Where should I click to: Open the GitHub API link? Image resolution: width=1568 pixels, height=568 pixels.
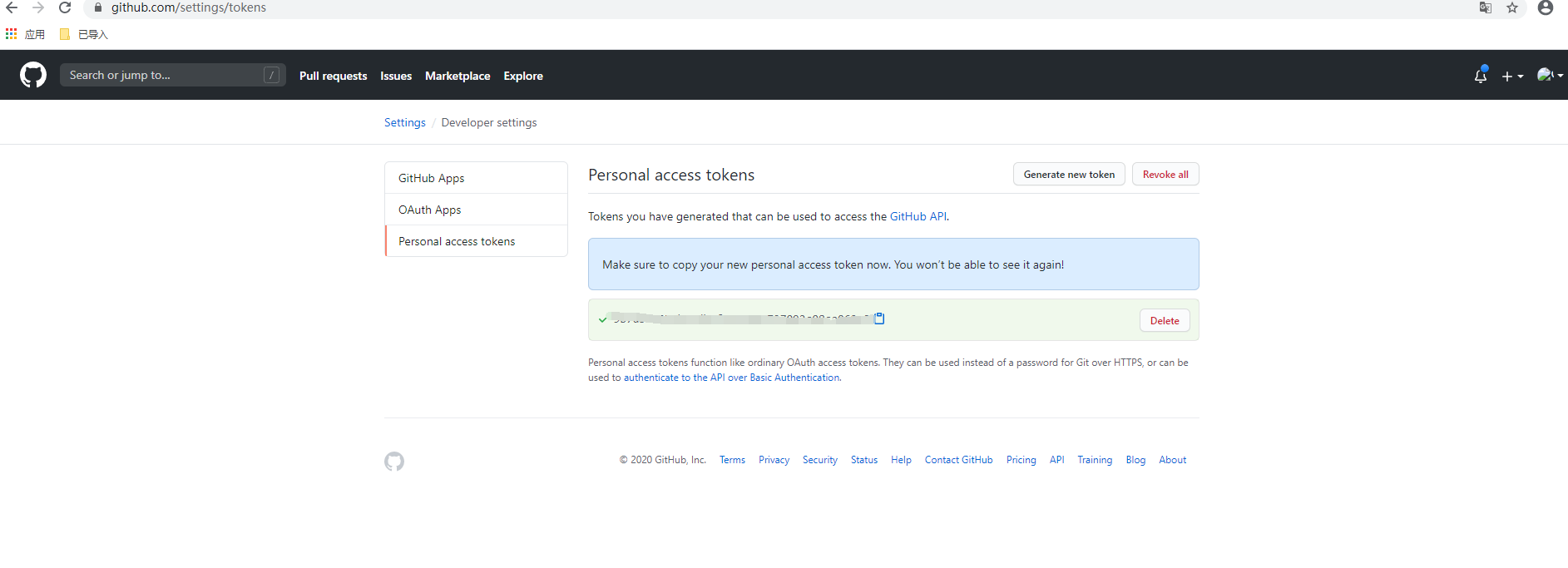pyautogui.click(x=918, y=216)
